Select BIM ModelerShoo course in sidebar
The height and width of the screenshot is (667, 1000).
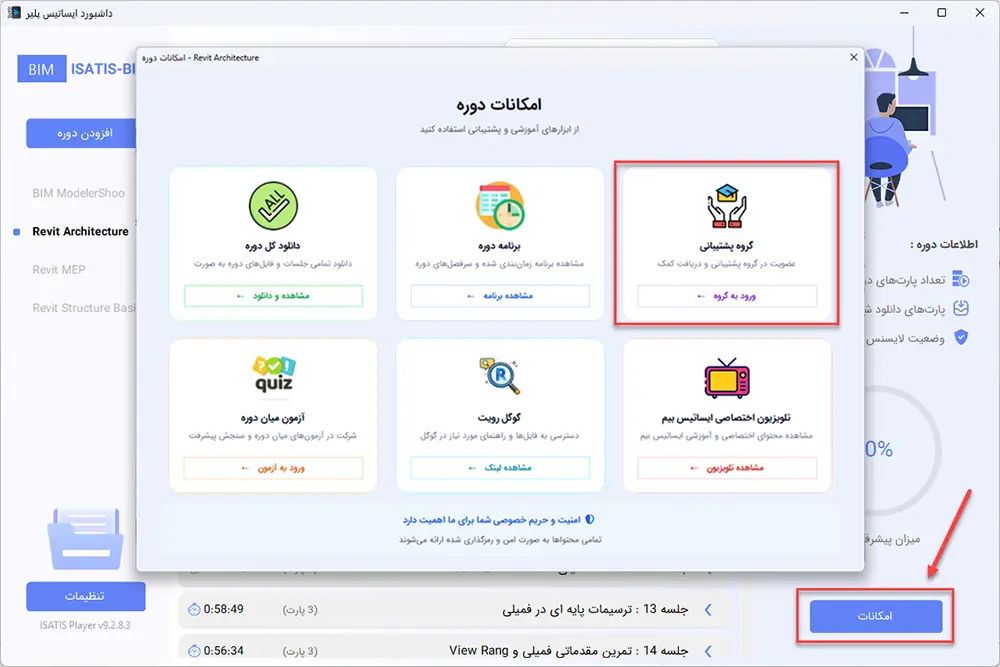pos(78,193)
